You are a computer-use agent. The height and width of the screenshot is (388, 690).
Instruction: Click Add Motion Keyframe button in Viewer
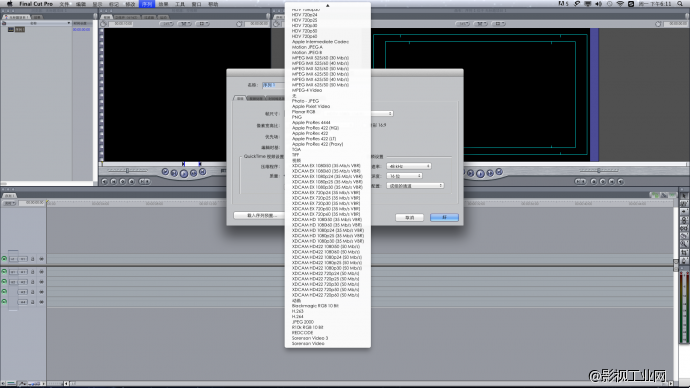122,181
